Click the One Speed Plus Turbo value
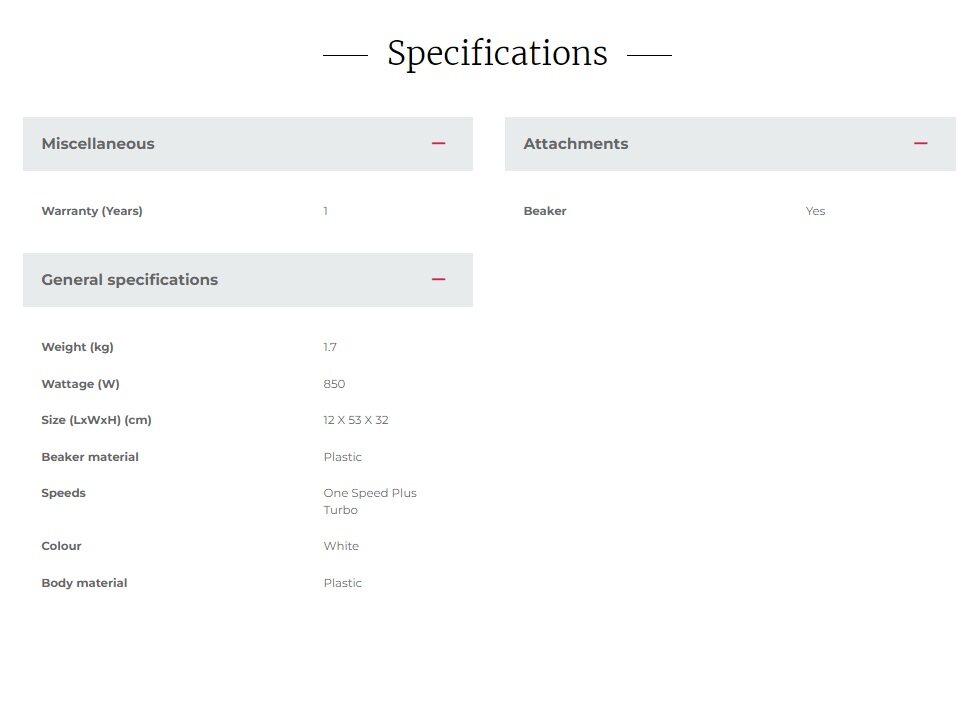Viewport: 977px width, 717px height. pos(369,501)
